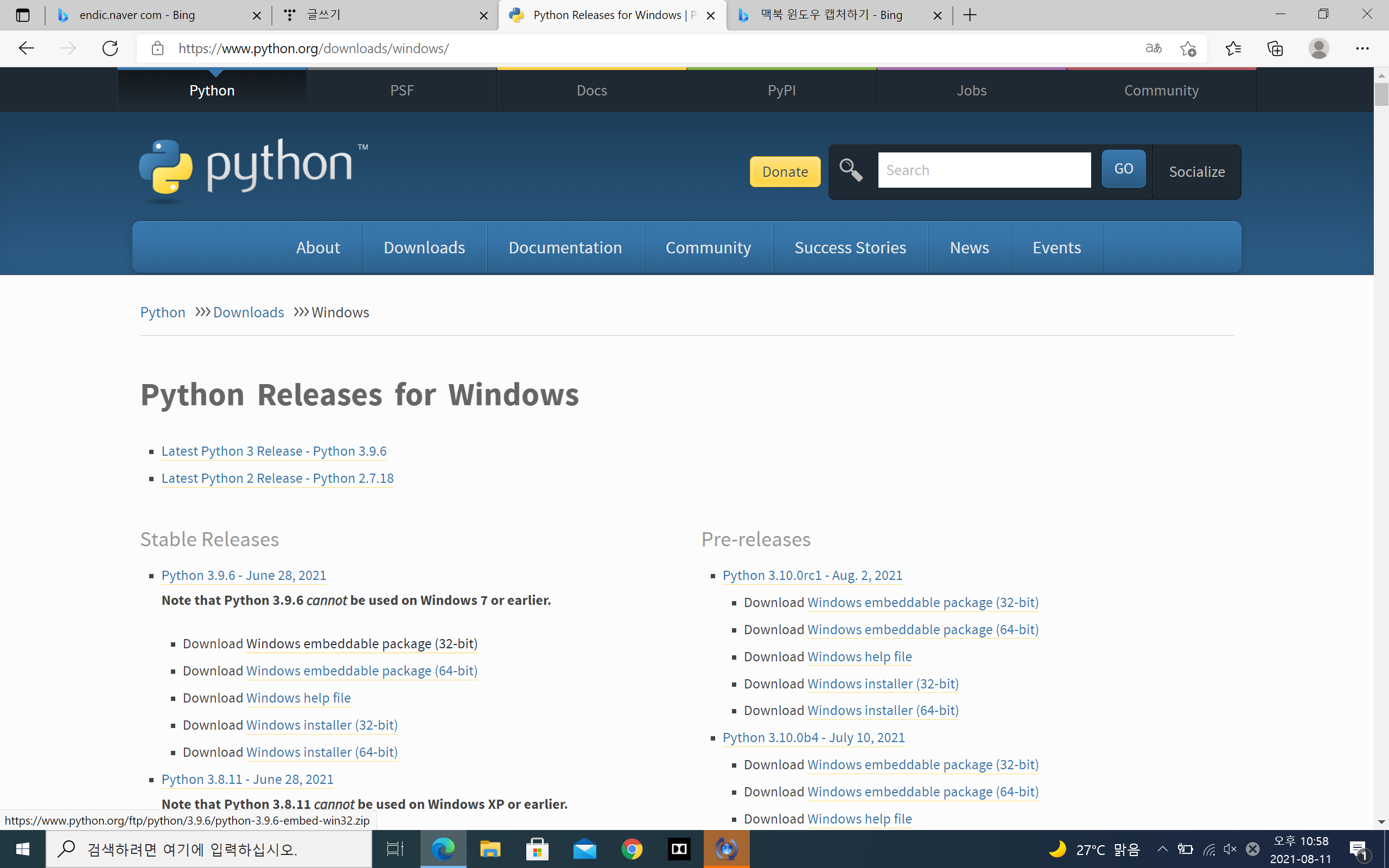1389x868 pixels.
Task: Click the browser refresh icon
Action: coord(110,48)
